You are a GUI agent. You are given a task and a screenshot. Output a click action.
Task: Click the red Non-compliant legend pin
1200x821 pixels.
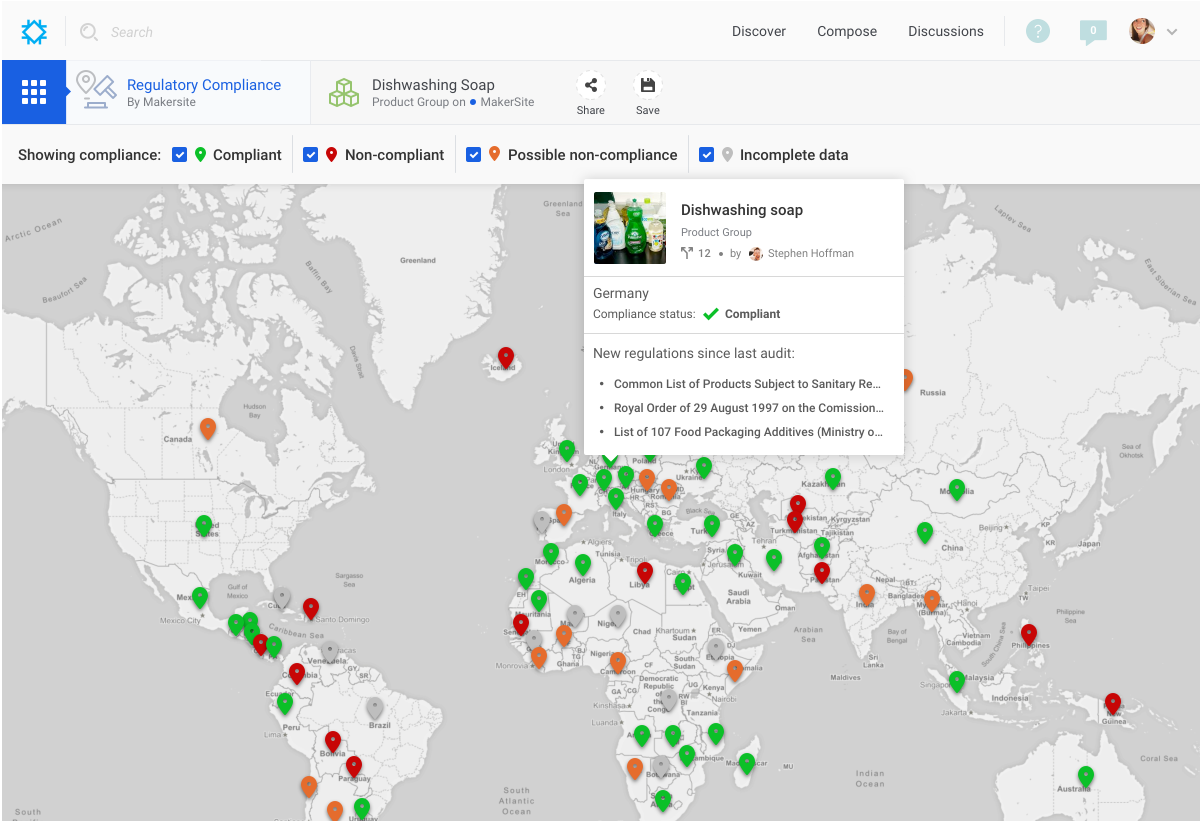[x=332, y=155]
